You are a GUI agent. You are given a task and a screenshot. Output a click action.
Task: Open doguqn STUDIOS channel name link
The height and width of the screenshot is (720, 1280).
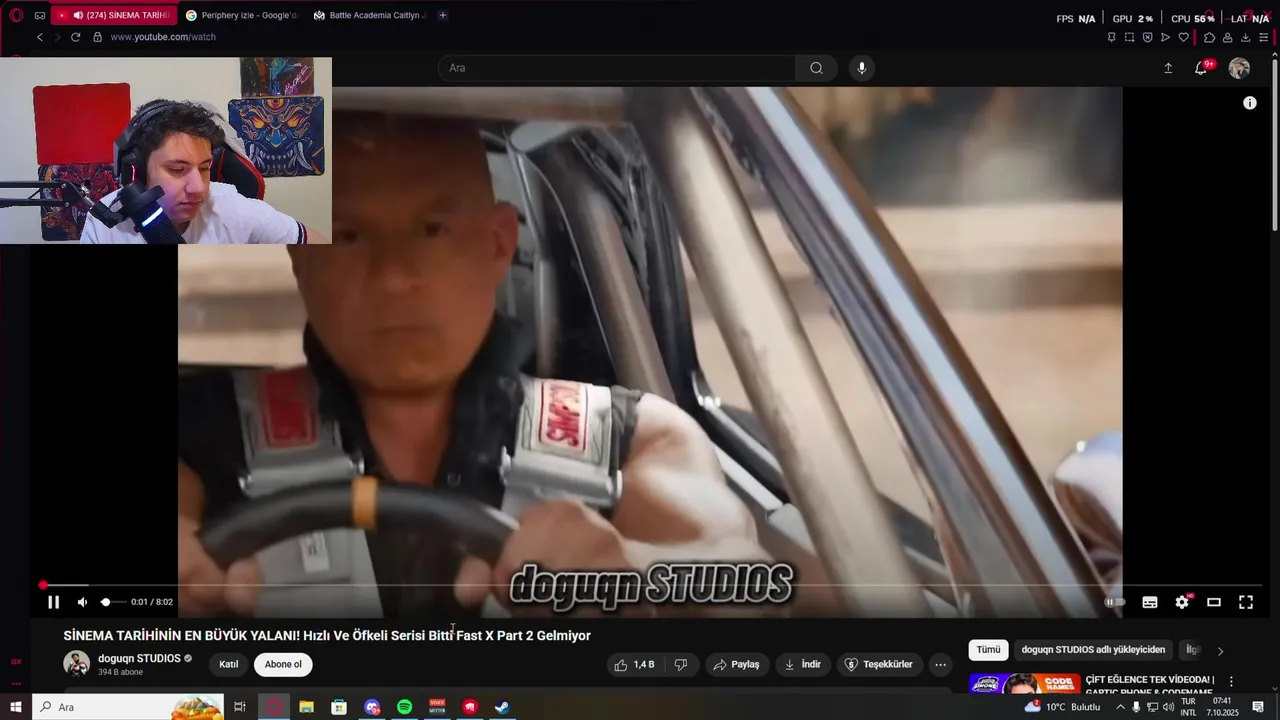click(x=139, y=658)
